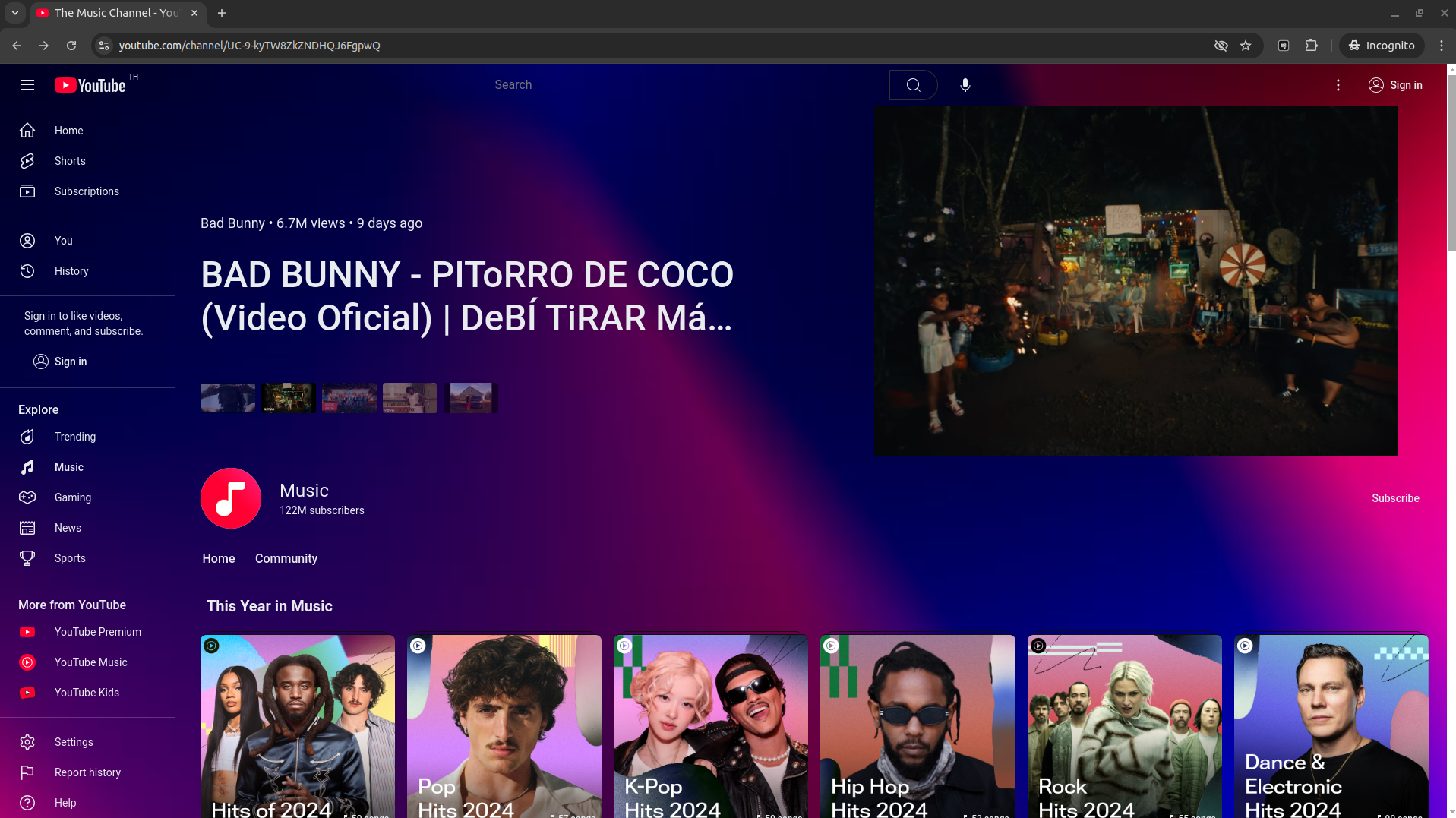Select the channel Home tab
This screenshot has height=818, width=1456.
[218, 558]
